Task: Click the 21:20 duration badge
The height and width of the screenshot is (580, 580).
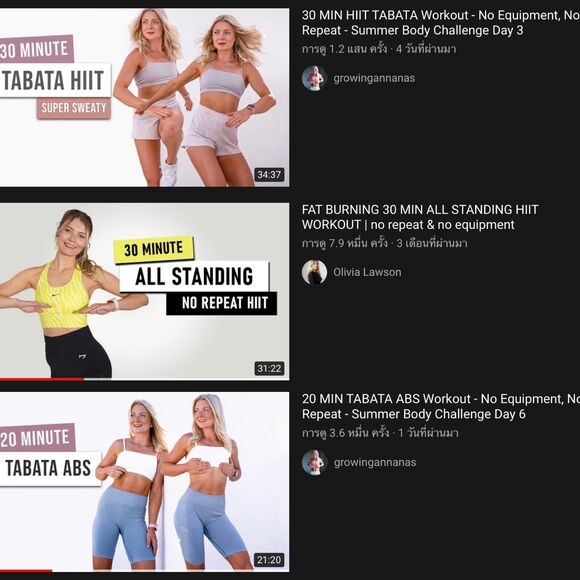Action: click(x=269, y=560)
